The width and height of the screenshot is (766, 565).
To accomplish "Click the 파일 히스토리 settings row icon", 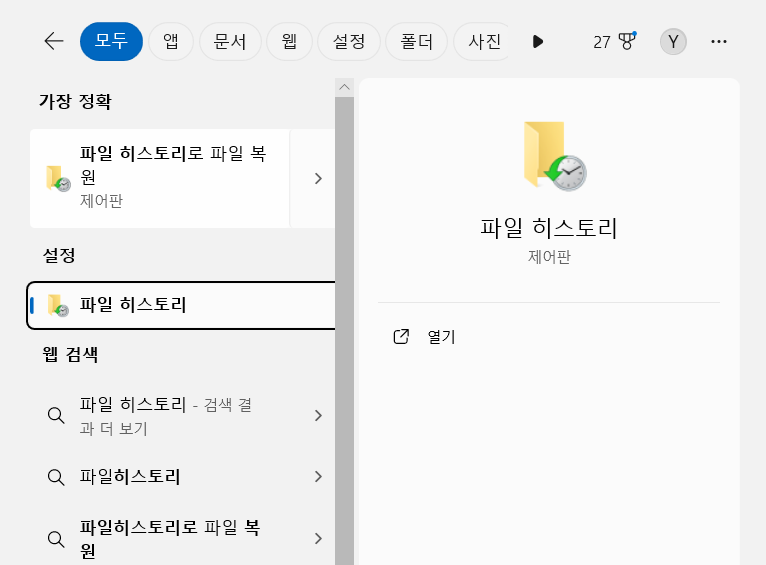I will (x=59, y=306).
